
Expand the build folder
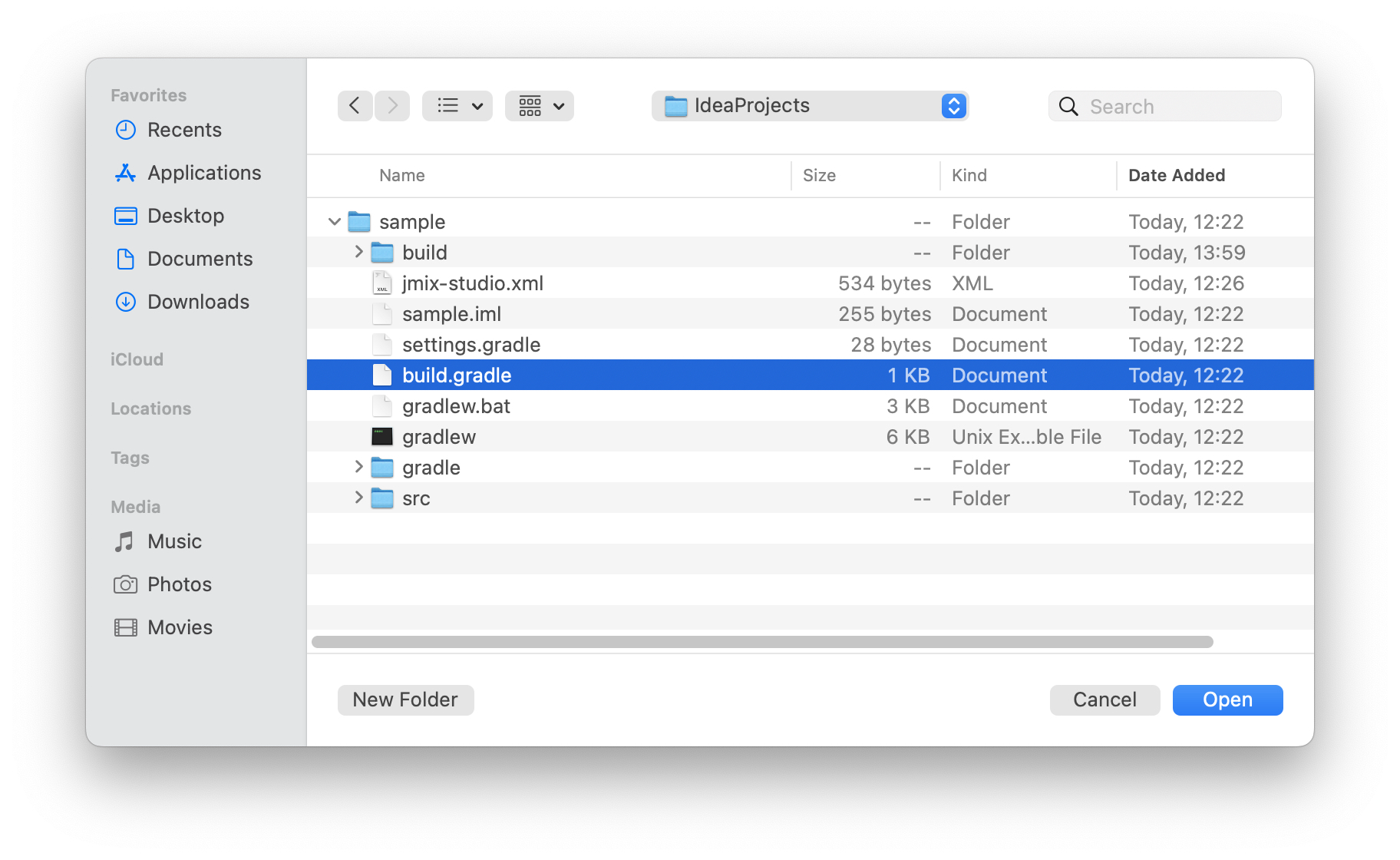(x=358, y=252)
